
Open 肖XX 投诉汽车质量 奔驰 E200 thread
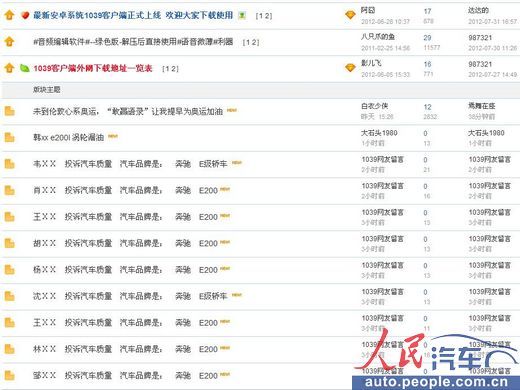click(125, 190)
